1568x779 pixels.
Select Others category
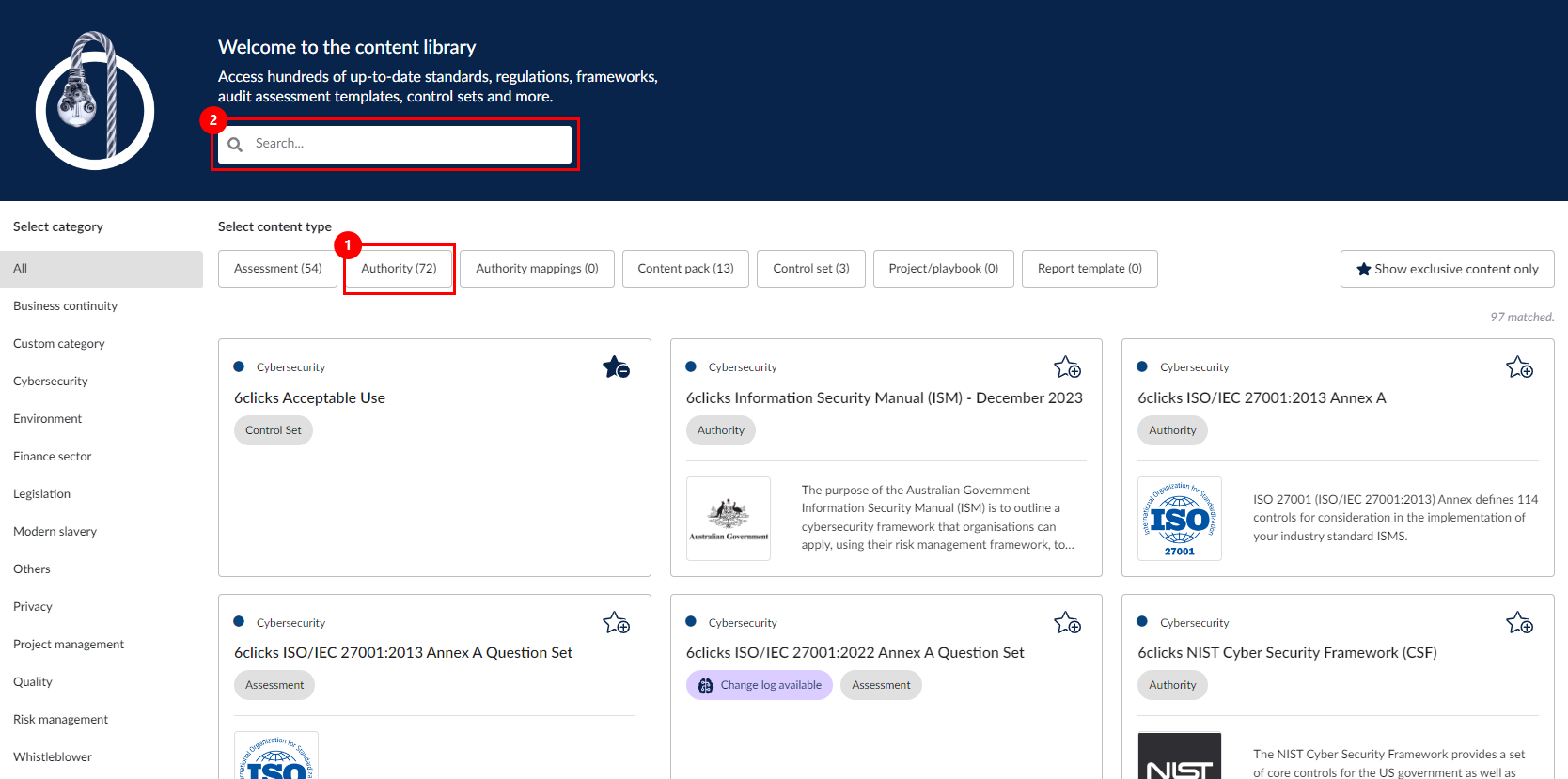tap(102, 569)
